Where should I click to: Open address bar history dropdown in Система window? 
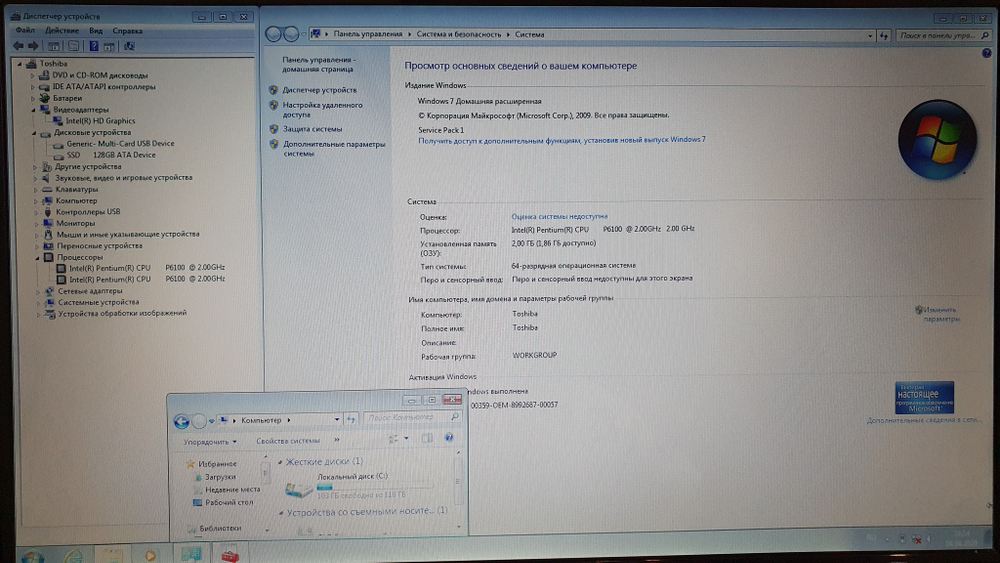click(870, 36)
